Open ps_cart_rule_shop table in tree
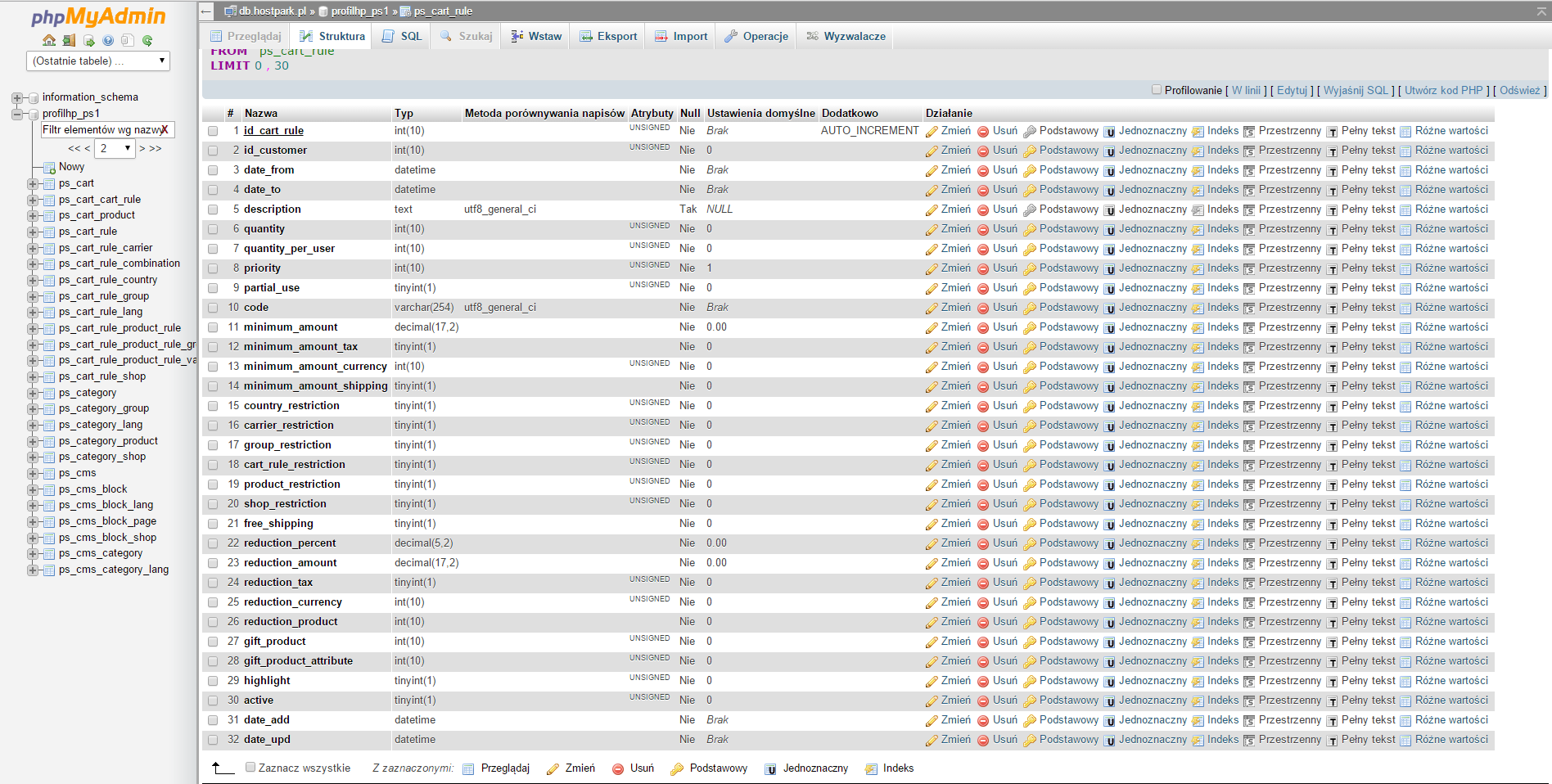The image size is (1552, 784). click(102, 376)
